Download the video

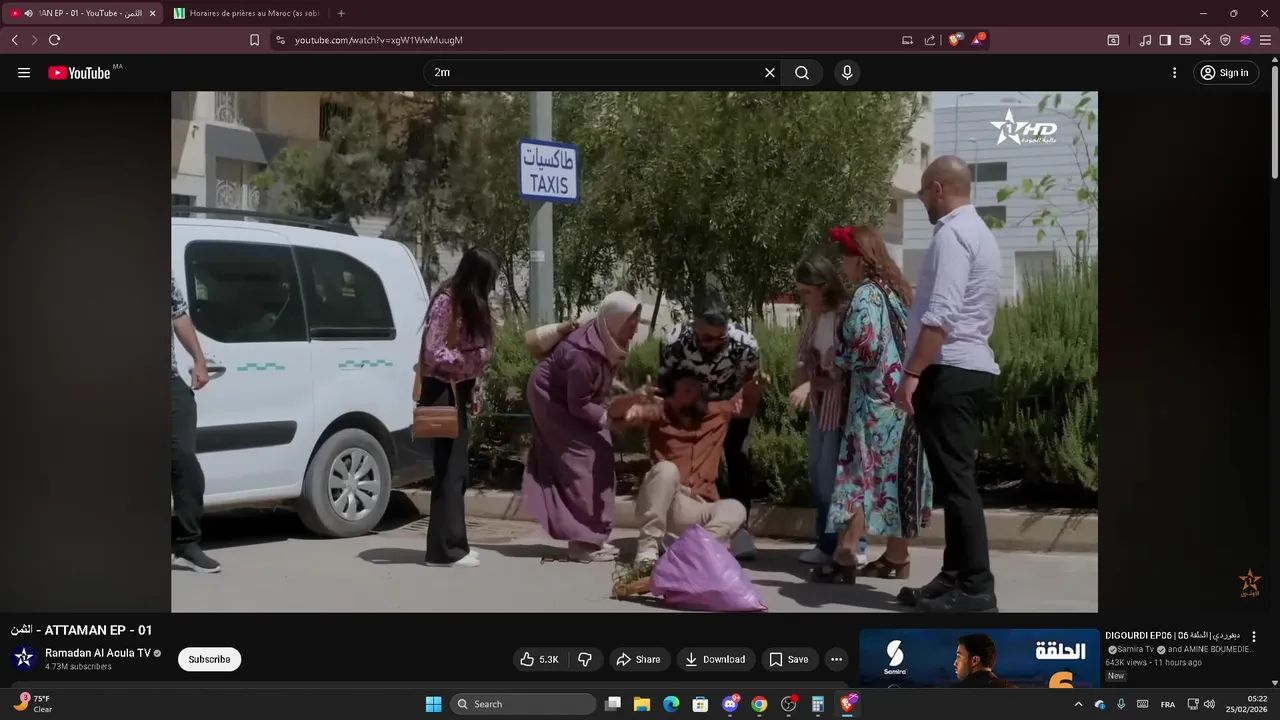(x=715, y=659)
